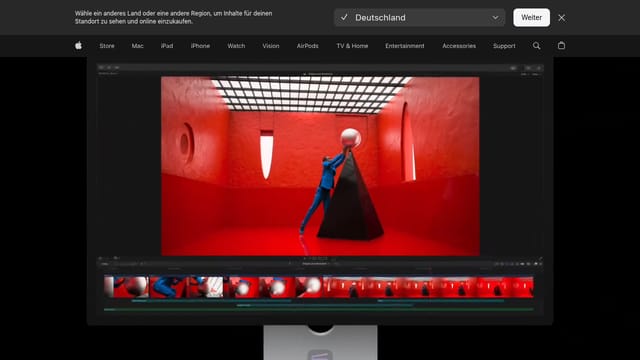Close the country selection banner

[x=562, y=18]
